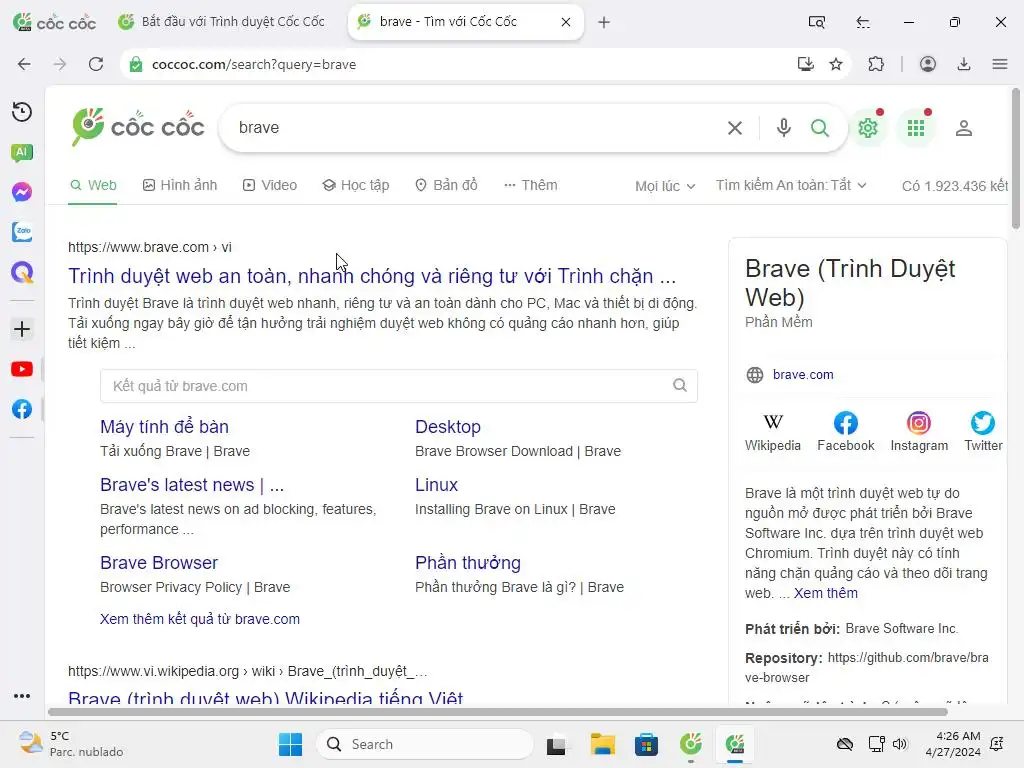
Task: Switch to the Video tab
Action: [x=270, y=185]
